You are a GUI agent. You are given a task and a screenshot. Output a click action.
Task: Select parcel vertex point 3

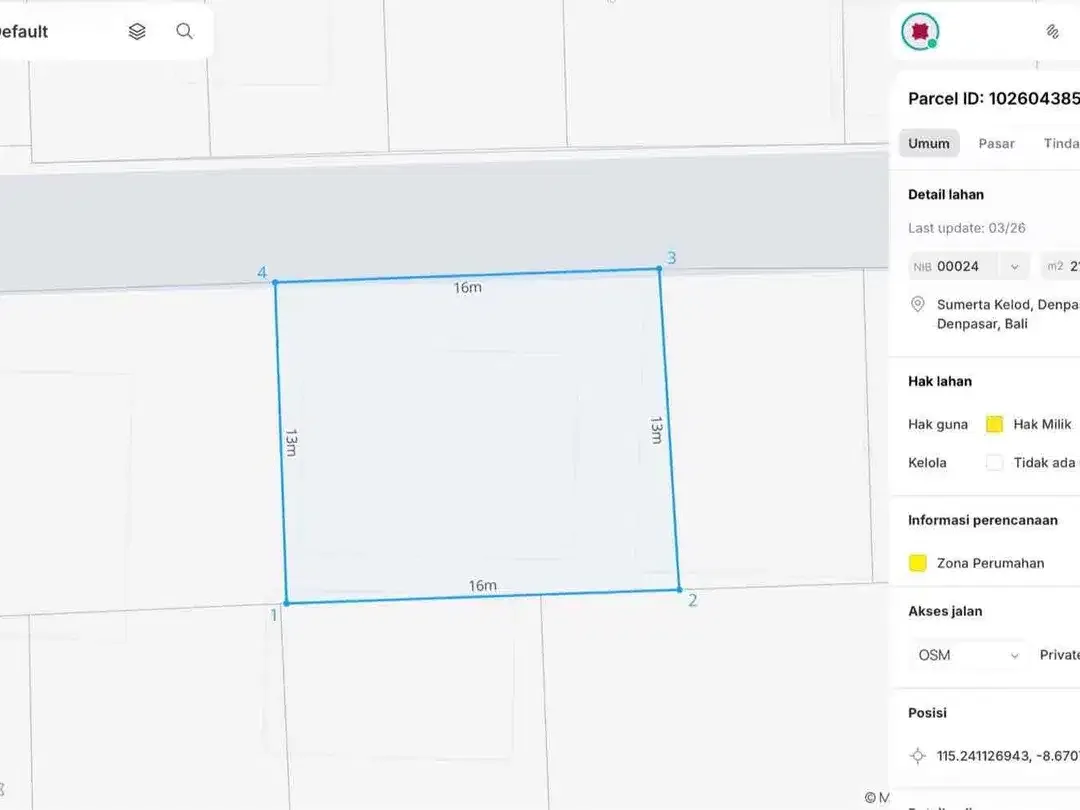(x=660, y=269)
